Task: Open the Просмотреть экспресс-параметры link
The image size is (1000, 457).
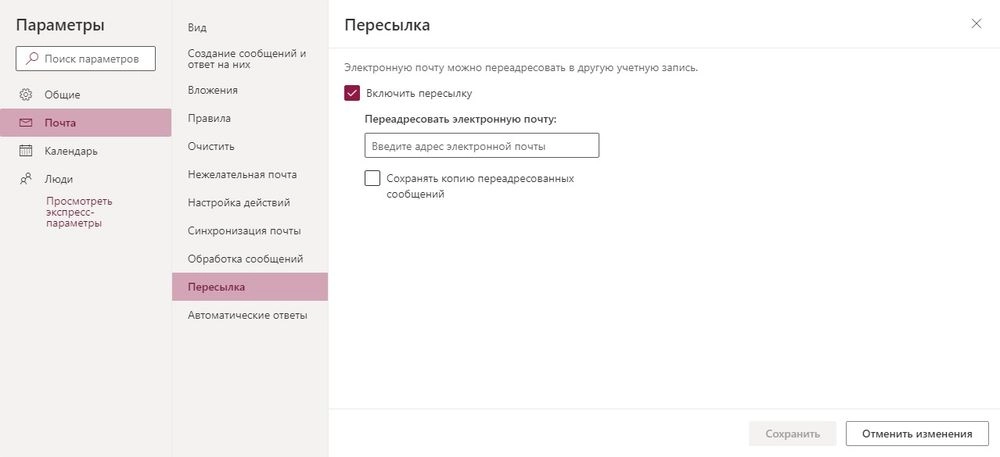Action: point(79,212)
